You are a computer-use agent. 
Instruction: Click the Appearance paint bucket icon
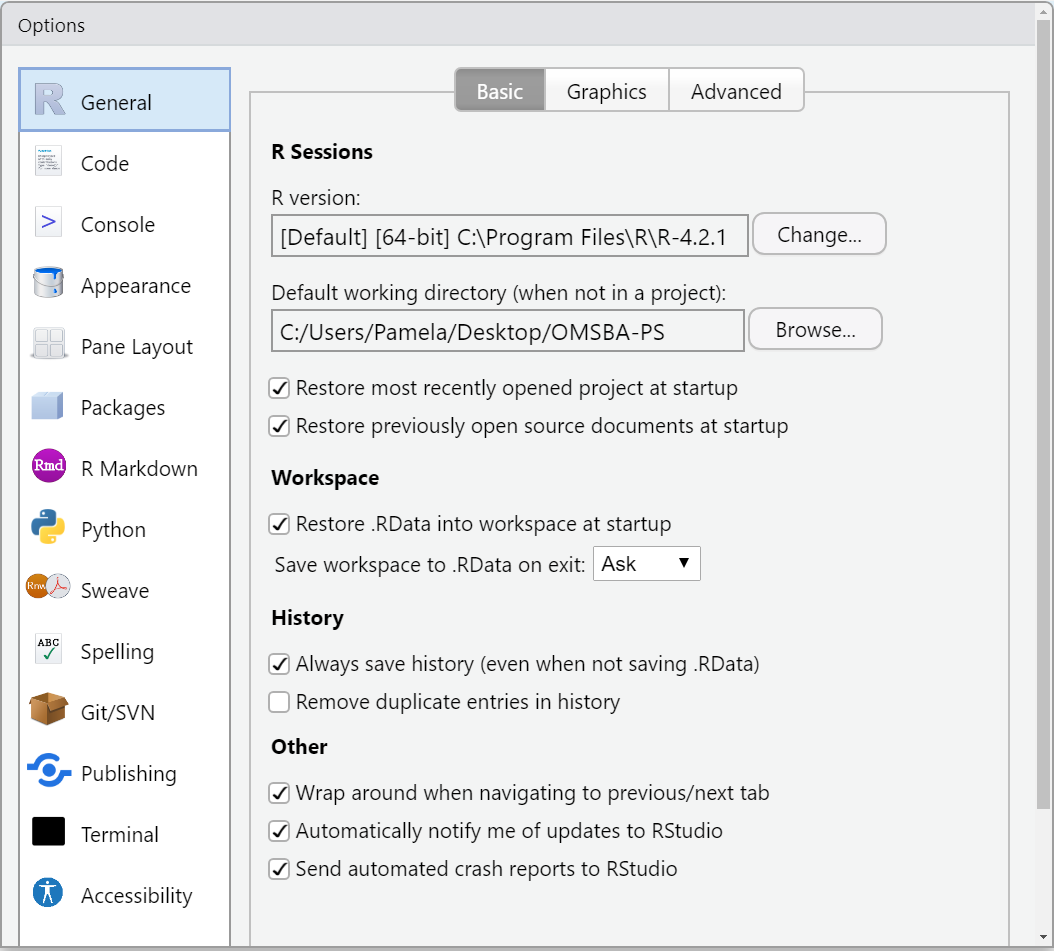[48, 283]
